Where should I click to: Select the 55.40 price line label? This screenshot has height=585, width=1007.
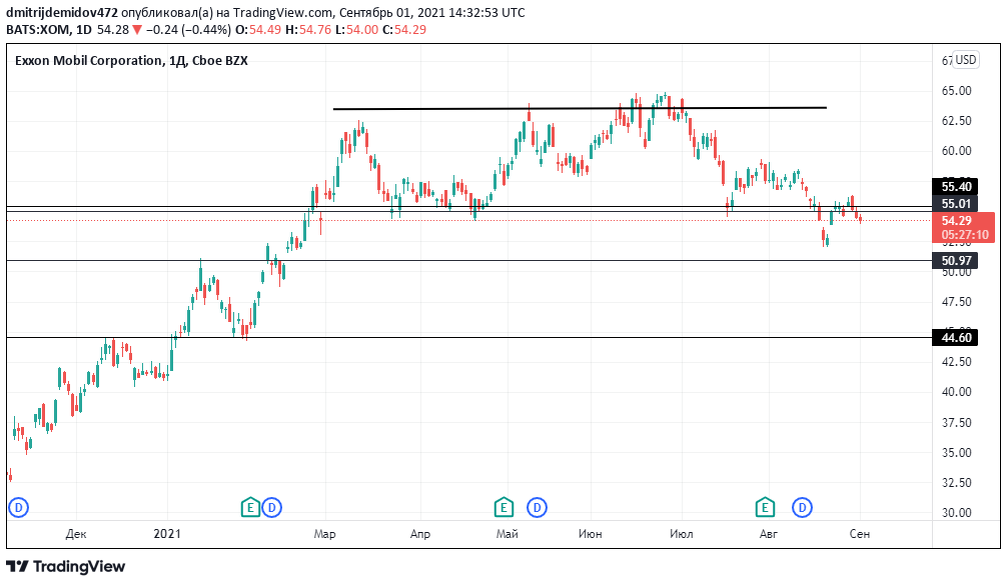956,187
